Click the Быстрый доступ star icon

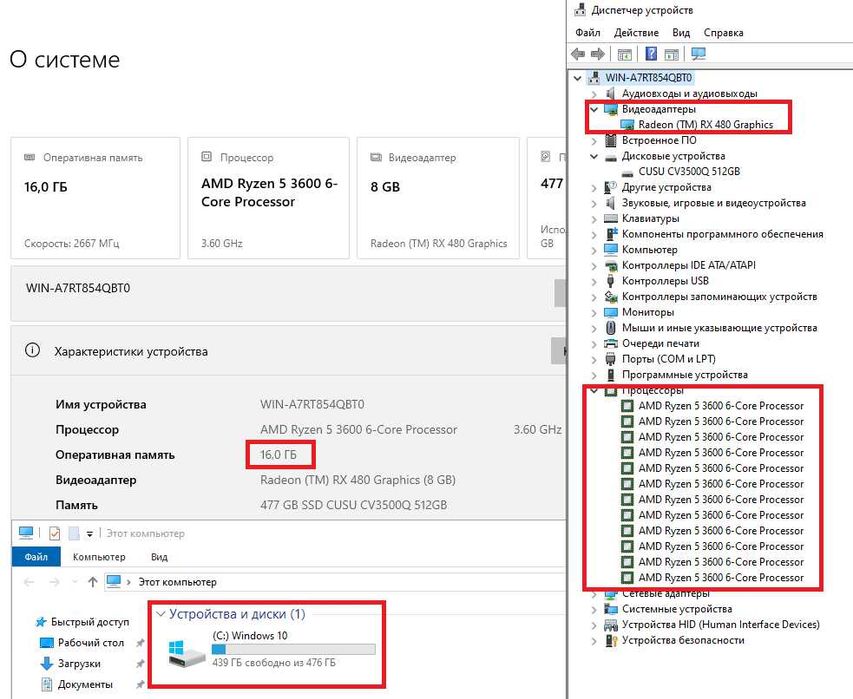(x=41, y=622)
